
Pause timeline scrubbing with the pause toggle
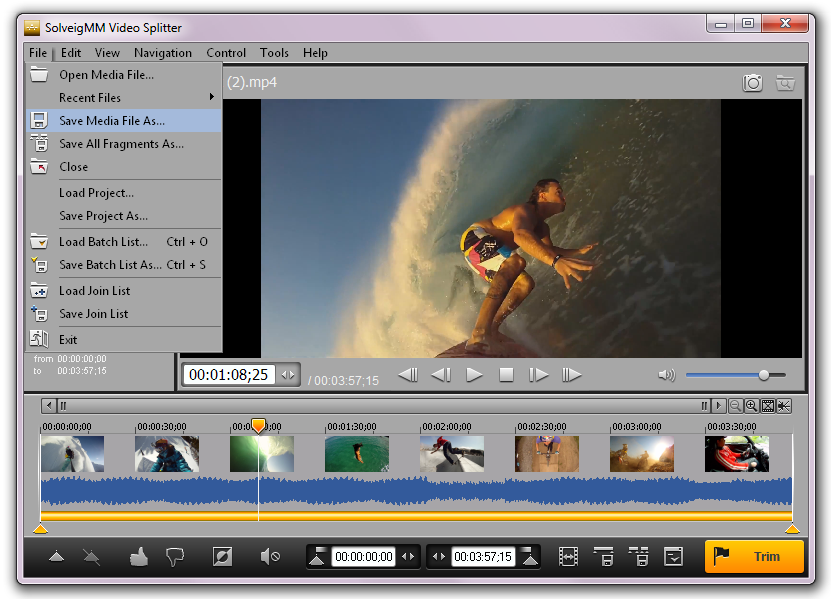pos(62,405)
